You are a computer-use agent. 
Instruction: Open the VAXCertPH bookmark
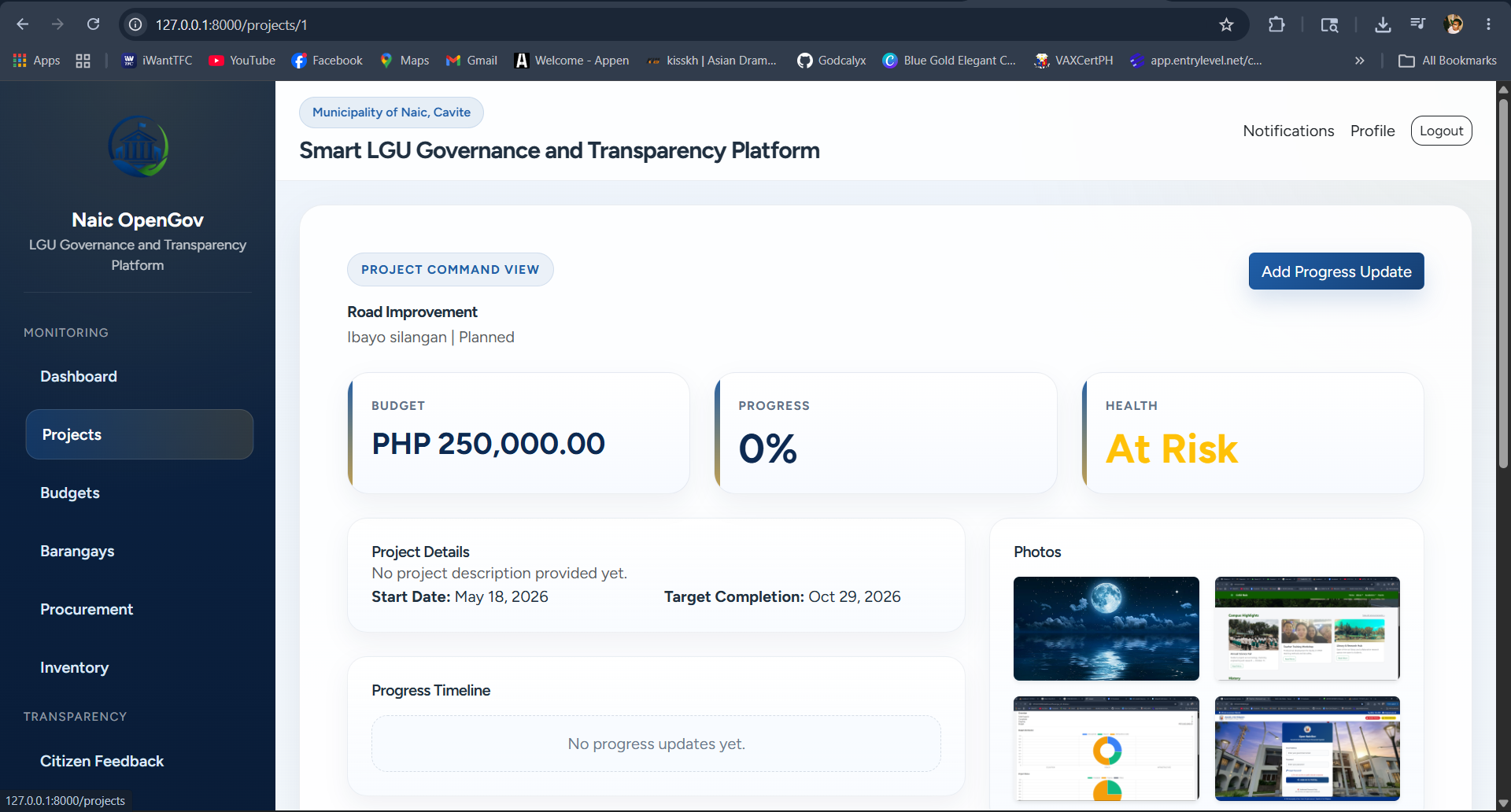[1073, 61]
